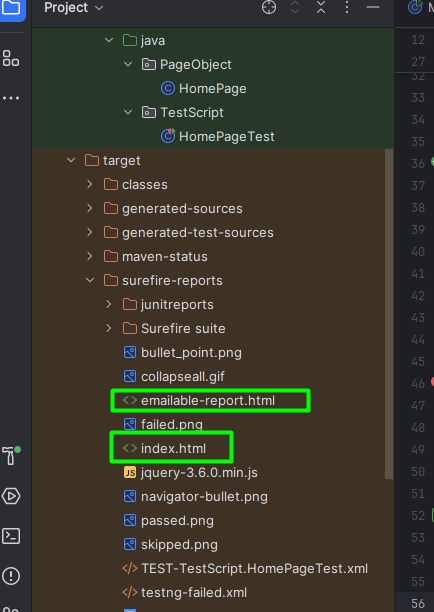Collapse all with the Project toolbar icon
The width and height of the screenshot is (434, 612).
321,7
